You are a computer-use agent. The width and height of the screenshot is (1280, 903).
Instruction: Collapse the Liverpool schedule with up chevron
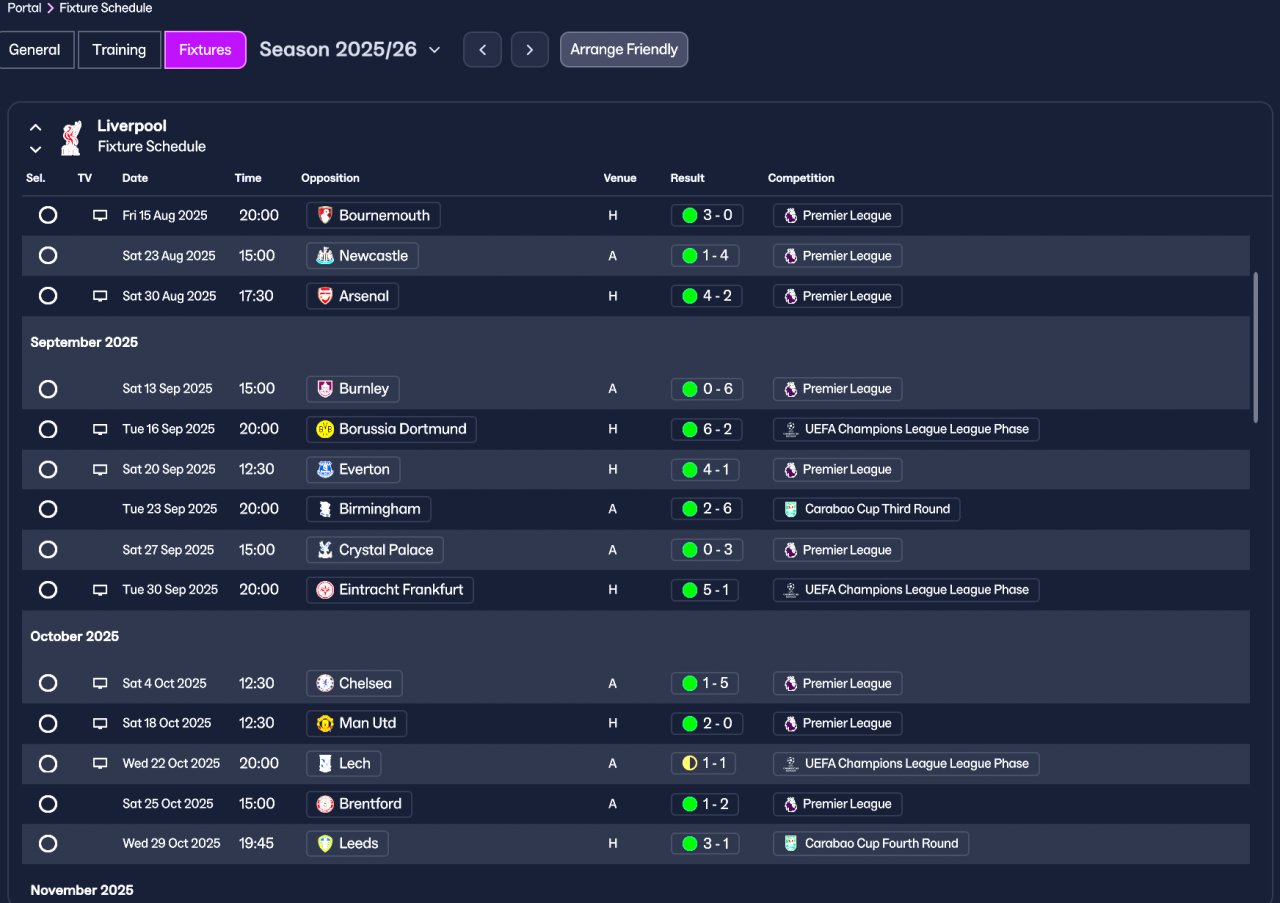36,127
